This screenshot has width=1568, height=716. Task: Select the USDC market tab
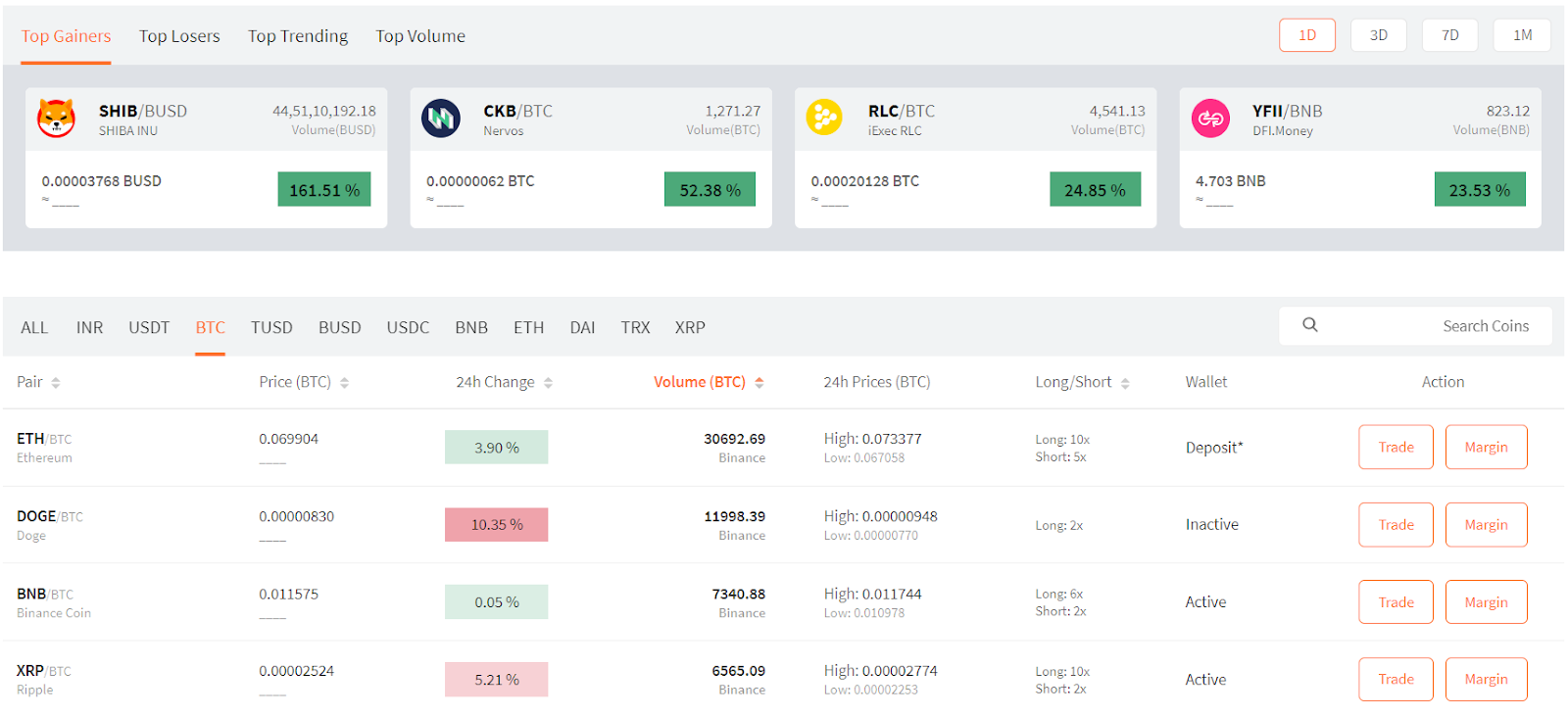point(408,327)
